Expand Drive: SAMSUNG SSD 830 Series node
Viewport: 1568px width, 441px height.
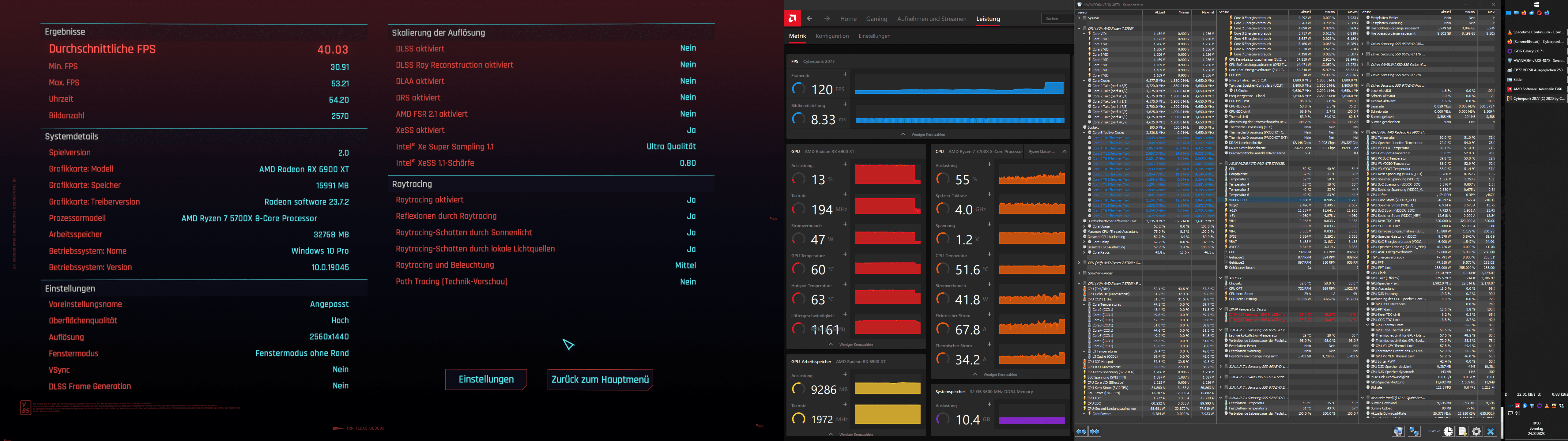1362,65
